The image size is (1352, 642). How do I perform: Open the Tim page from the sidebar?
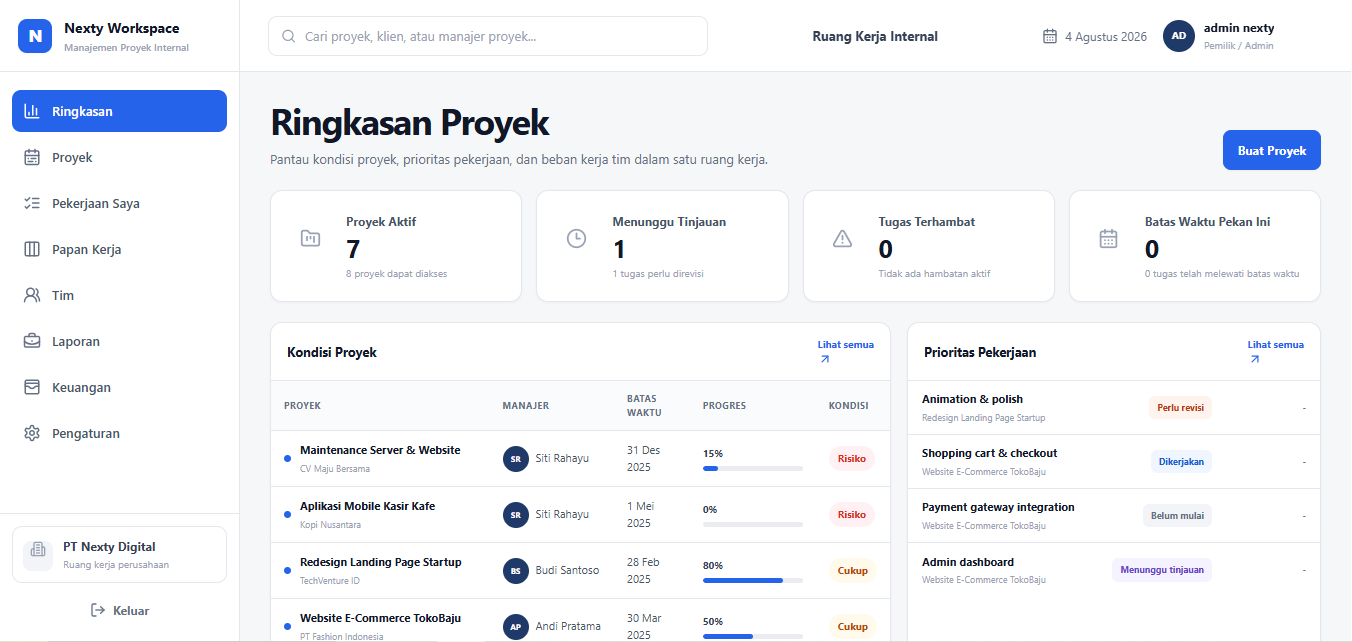119,295
